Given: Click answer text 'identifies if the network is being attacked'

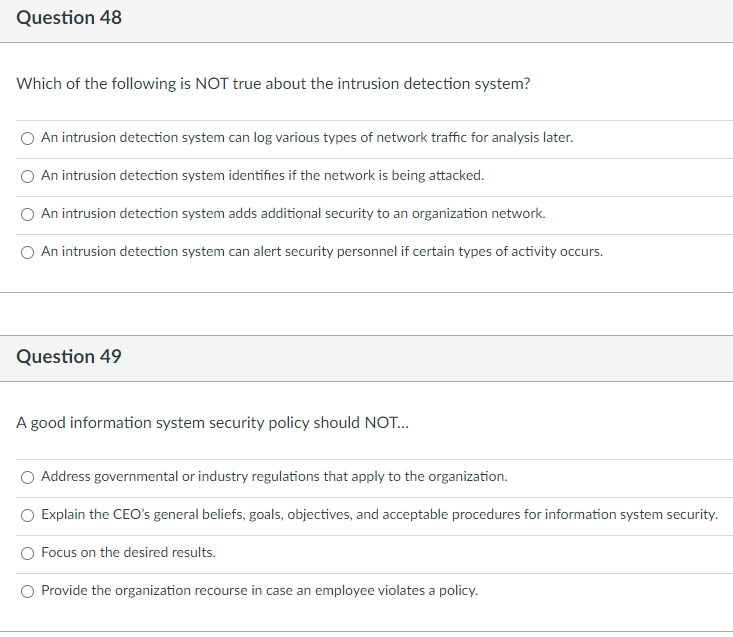Looking at the screenshot, I should (262, 176).
